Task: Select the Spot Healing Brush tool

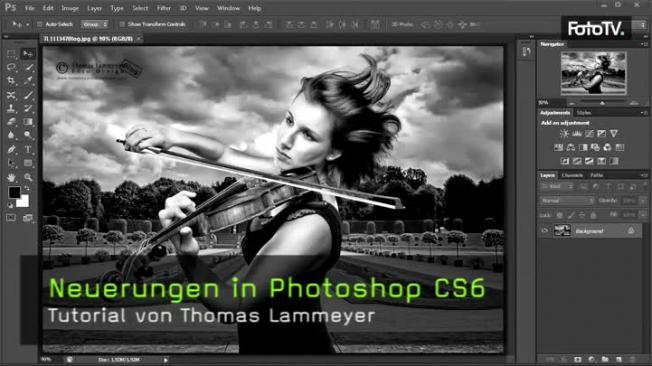Action: click(11, 95)
